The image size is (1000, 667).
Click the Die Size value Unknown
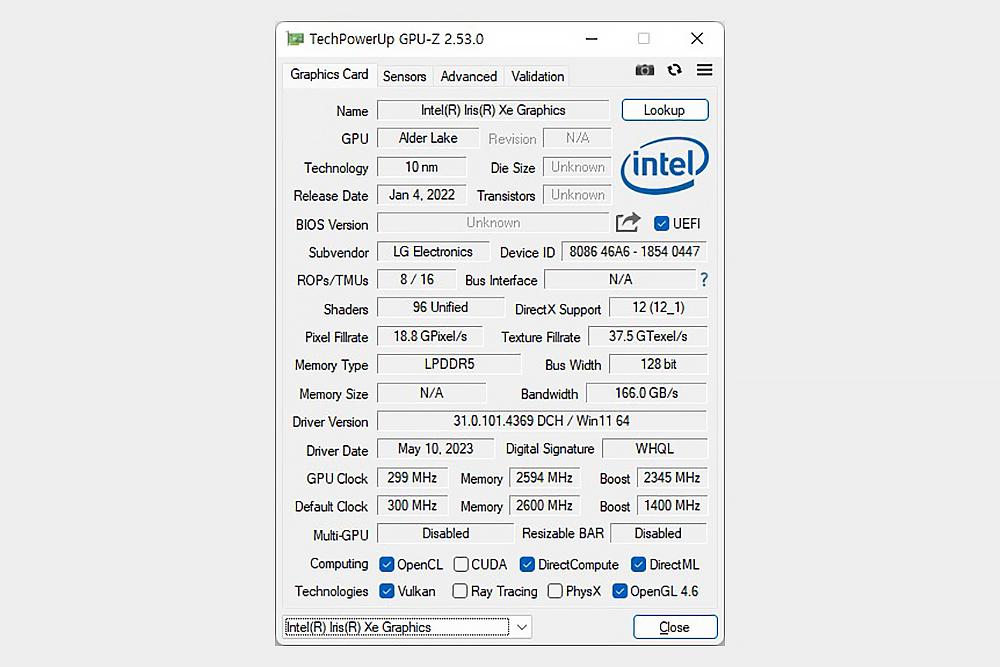pos(577,167)
